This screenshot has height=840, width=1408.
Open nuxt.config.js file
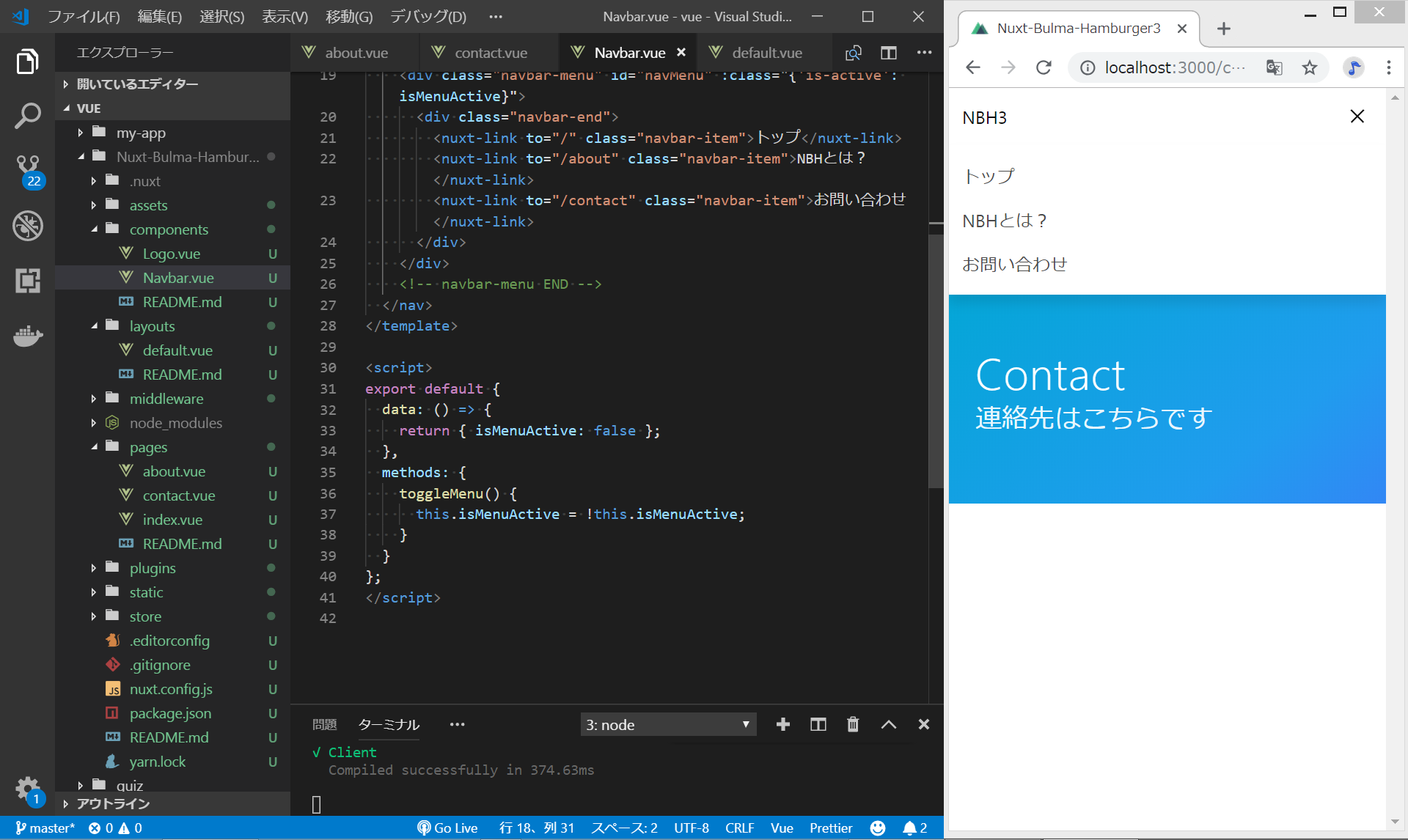click(171, 689)
